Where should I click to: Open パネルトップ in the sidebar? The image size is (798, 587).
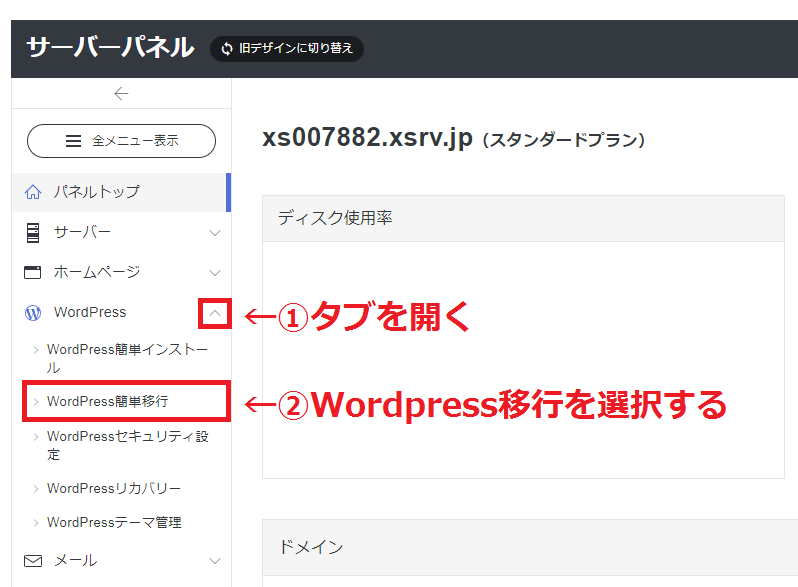point(121,192)
